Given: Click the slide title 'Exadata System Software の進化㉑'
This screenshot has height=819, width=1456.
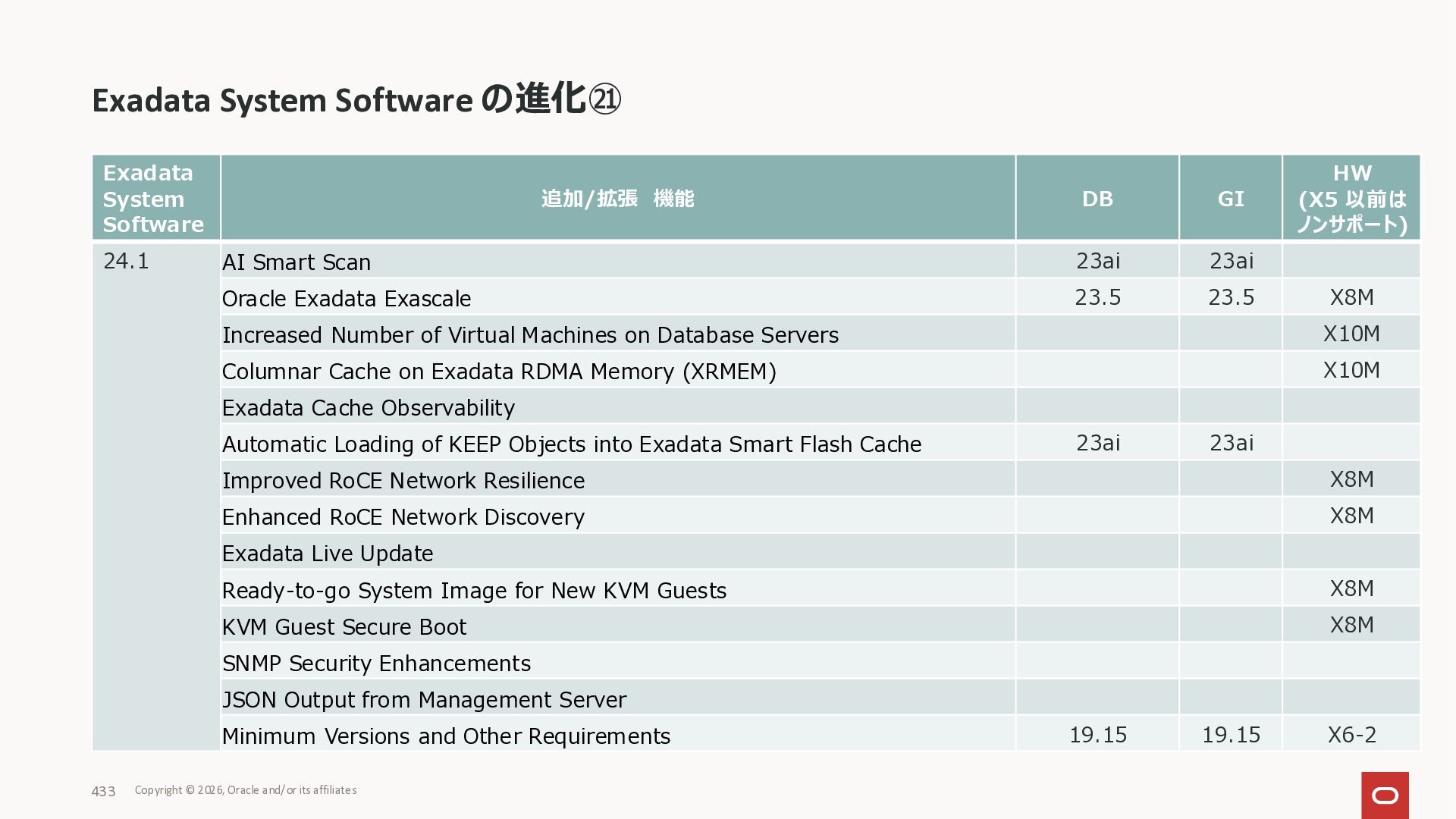Looking at the screenshot, I should coord(356,100).
